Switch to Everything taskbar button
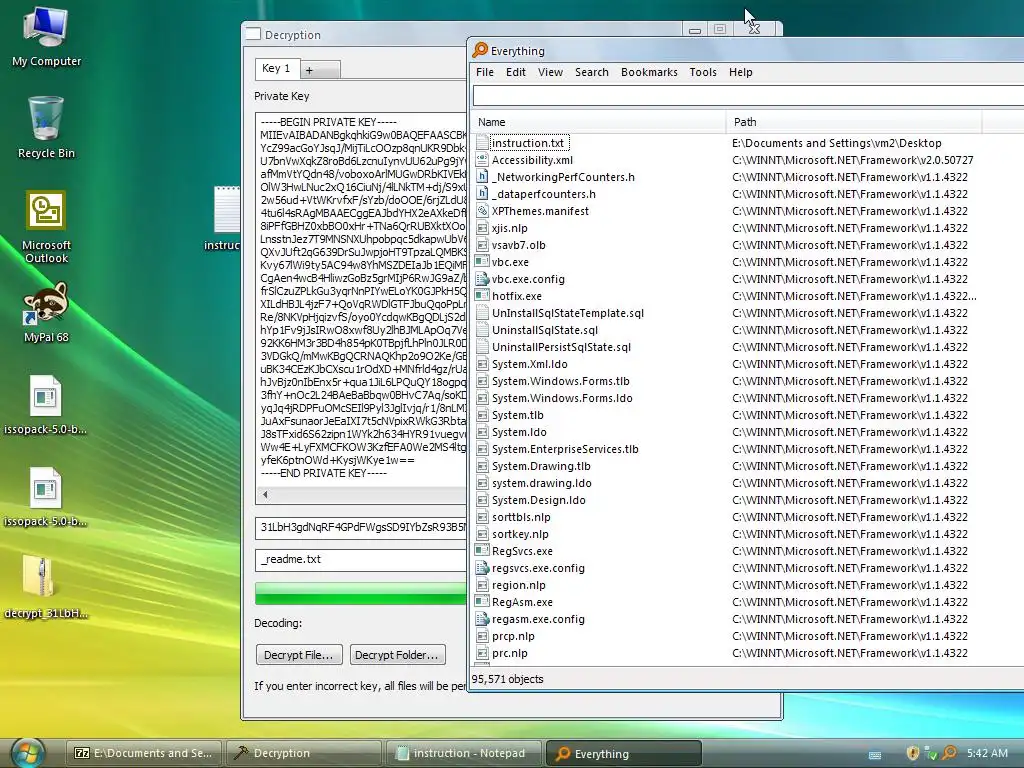The width and height of the screenshot is (1024, 768). tap(624, 754)
